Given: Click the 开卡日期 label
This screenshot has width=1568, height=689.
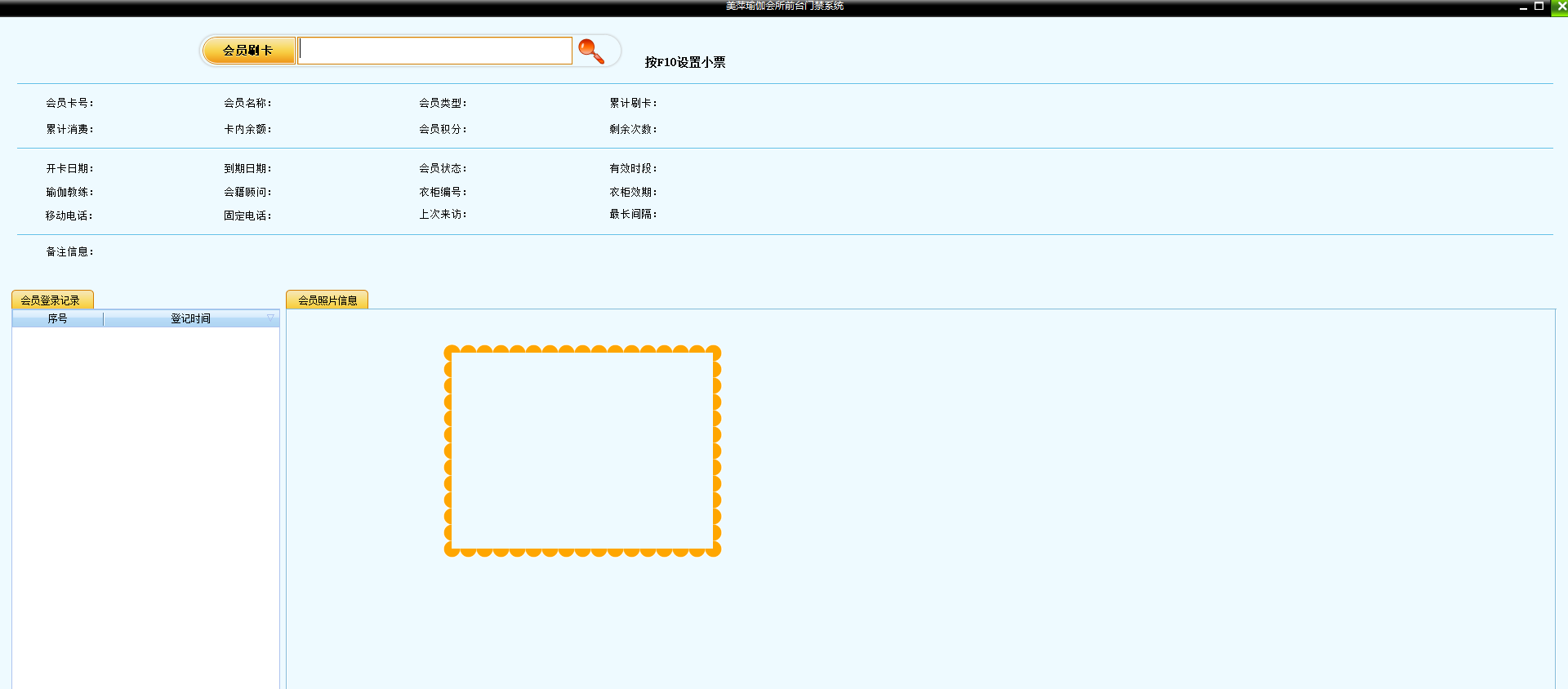Looking at the screenshot, I should [x=69, y=168].
